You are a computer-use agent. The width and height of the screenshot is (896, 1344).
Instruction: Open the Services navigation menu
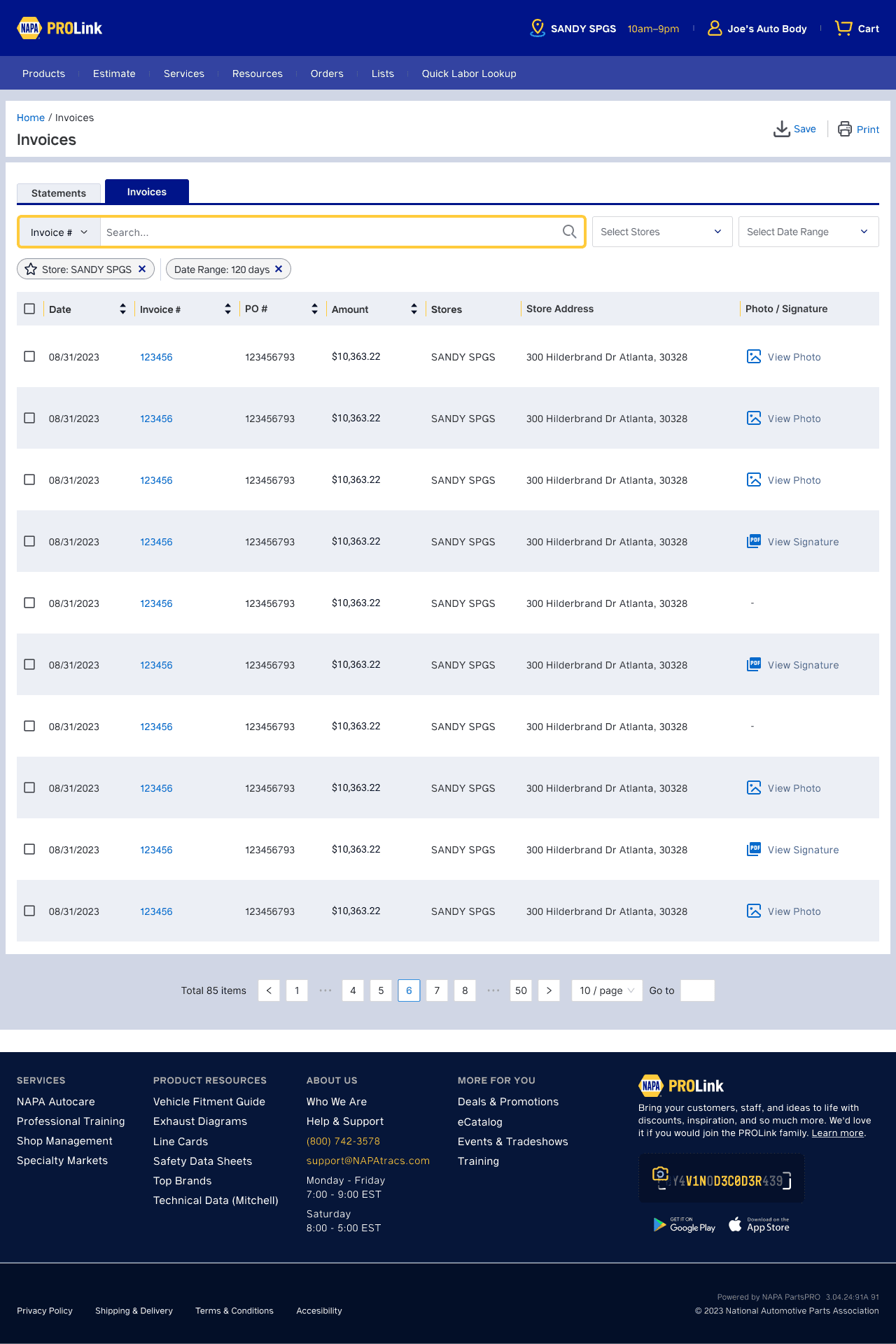pyautogui.click(x=184, y=73)
